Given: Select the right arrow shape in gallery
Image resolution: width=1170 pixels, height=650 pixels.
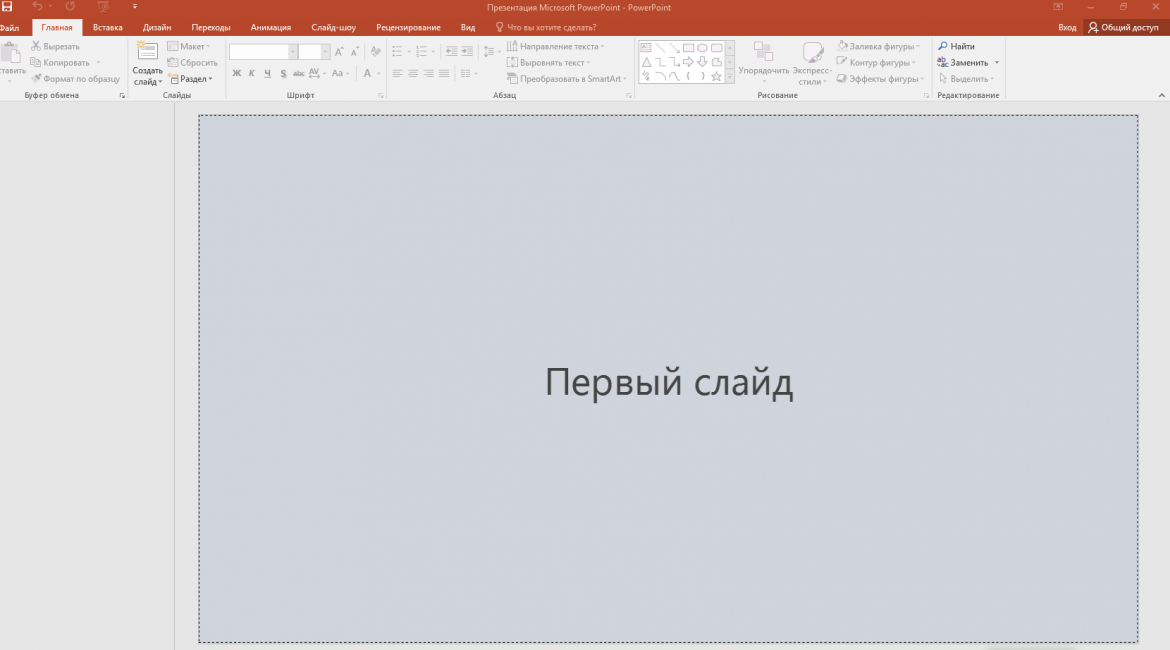Looking at the screenshot, I should pos(688,62).
